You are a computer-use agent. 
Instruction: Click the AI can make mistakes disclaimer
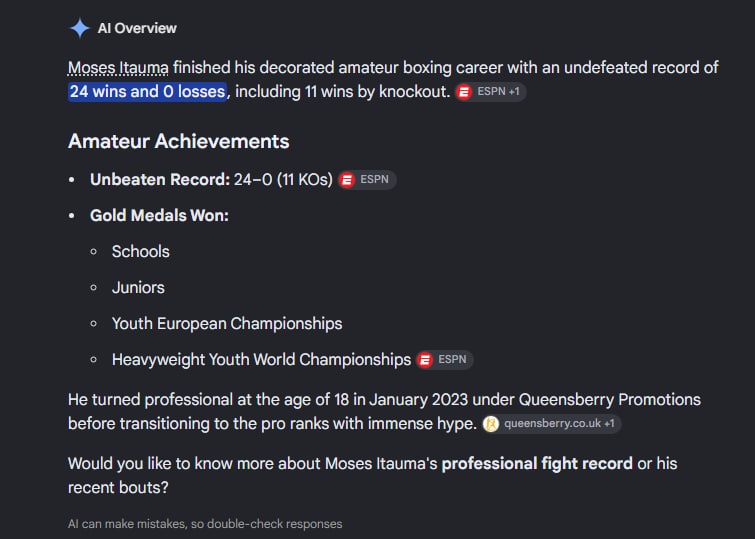tap(205, 524)
